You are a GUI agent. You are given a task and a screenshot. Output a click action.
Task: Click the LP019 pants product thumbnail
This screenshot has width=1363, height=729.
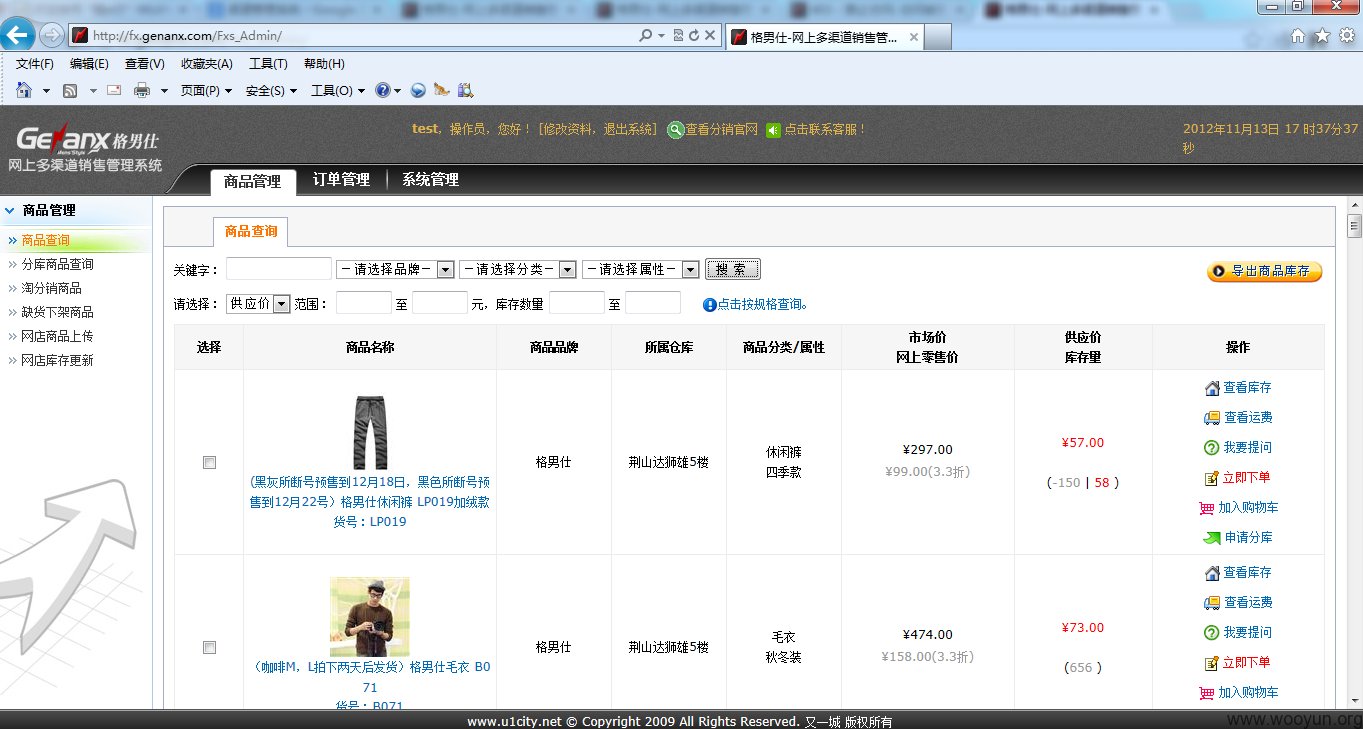(369, 433)
